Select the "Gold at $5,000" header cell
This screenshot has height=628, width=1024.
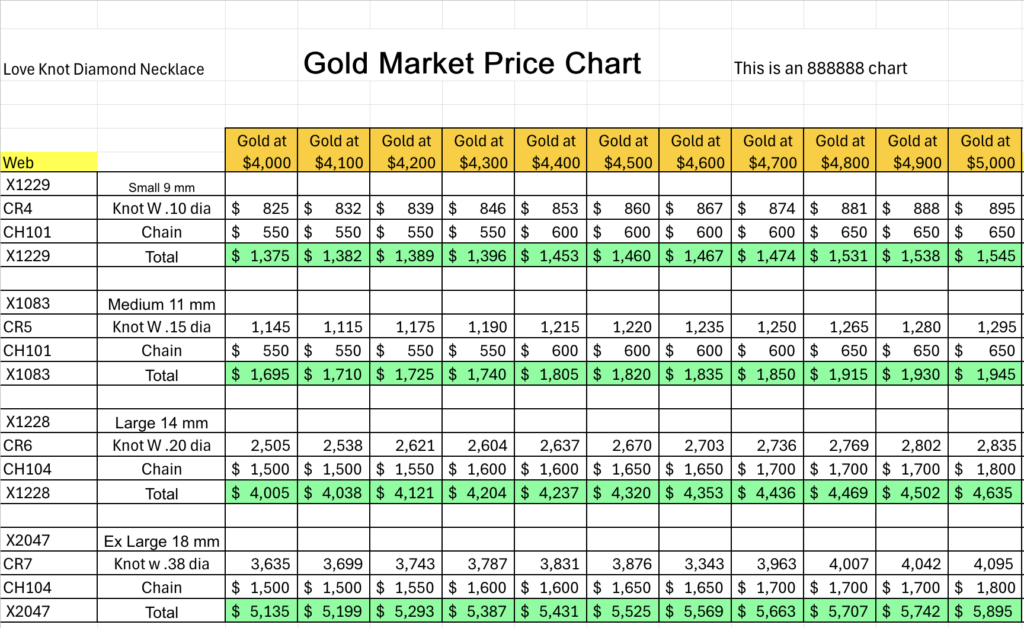[x=985, y=151]
